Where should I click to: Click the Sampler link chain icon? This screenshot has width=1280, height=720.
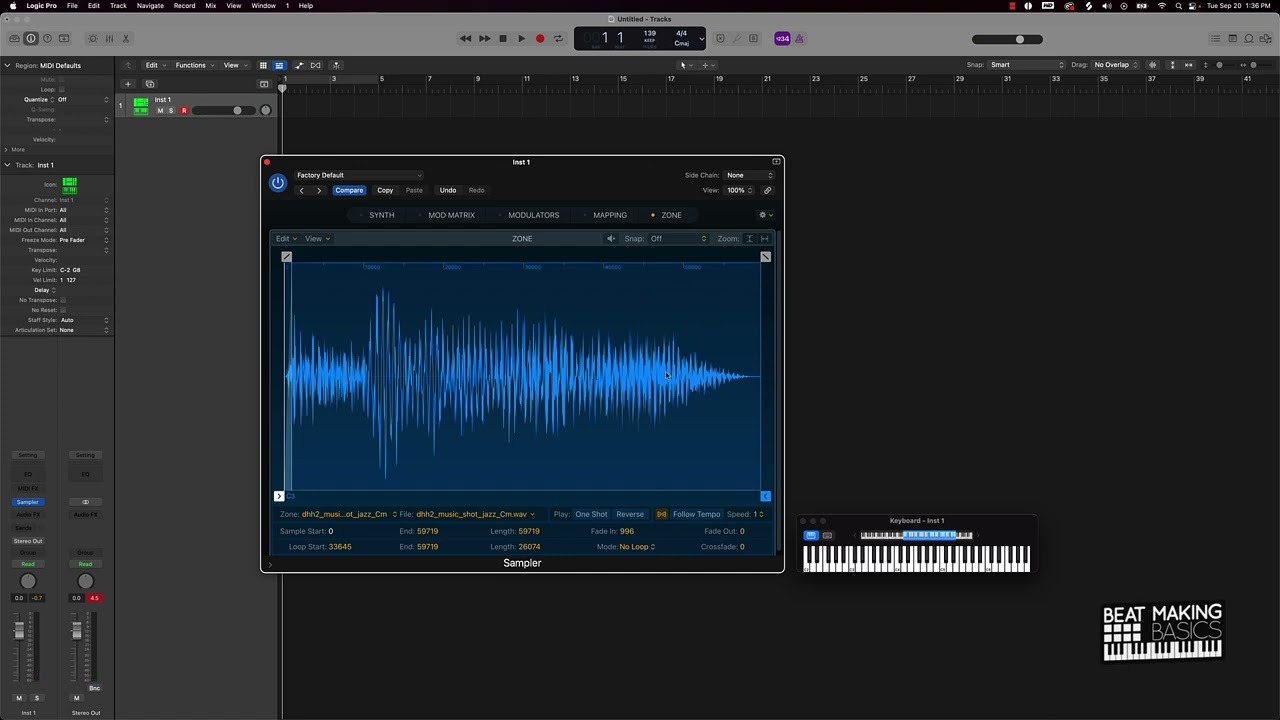pyautogui.click(x=768, y=190)
